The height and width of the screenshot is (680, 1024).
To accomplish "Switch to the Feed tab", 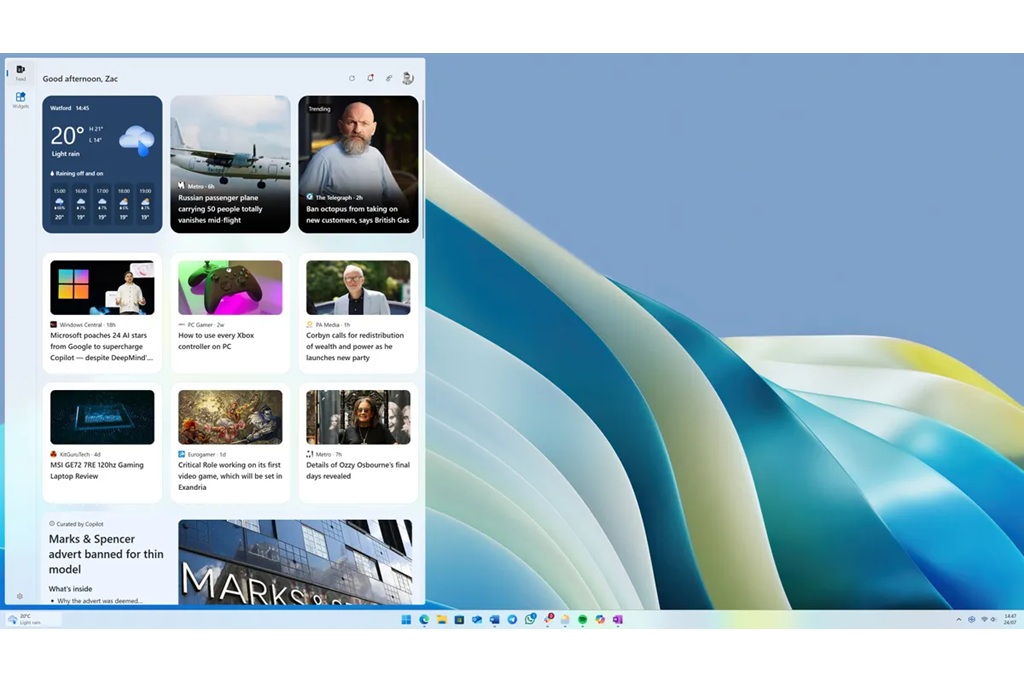I will 20,73.
